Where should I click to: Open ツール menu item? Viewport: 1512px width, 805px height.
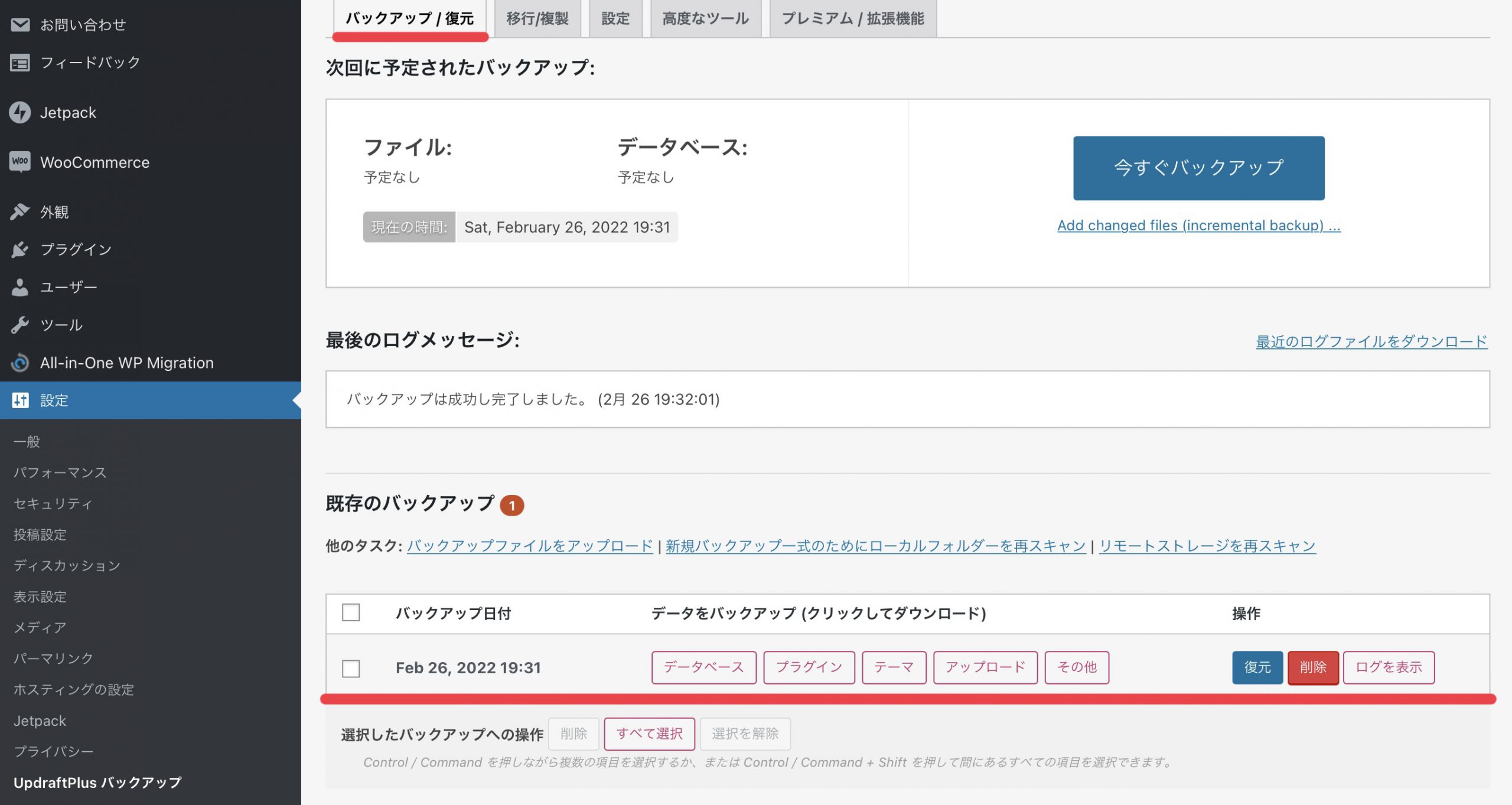(x=151, y=325)
